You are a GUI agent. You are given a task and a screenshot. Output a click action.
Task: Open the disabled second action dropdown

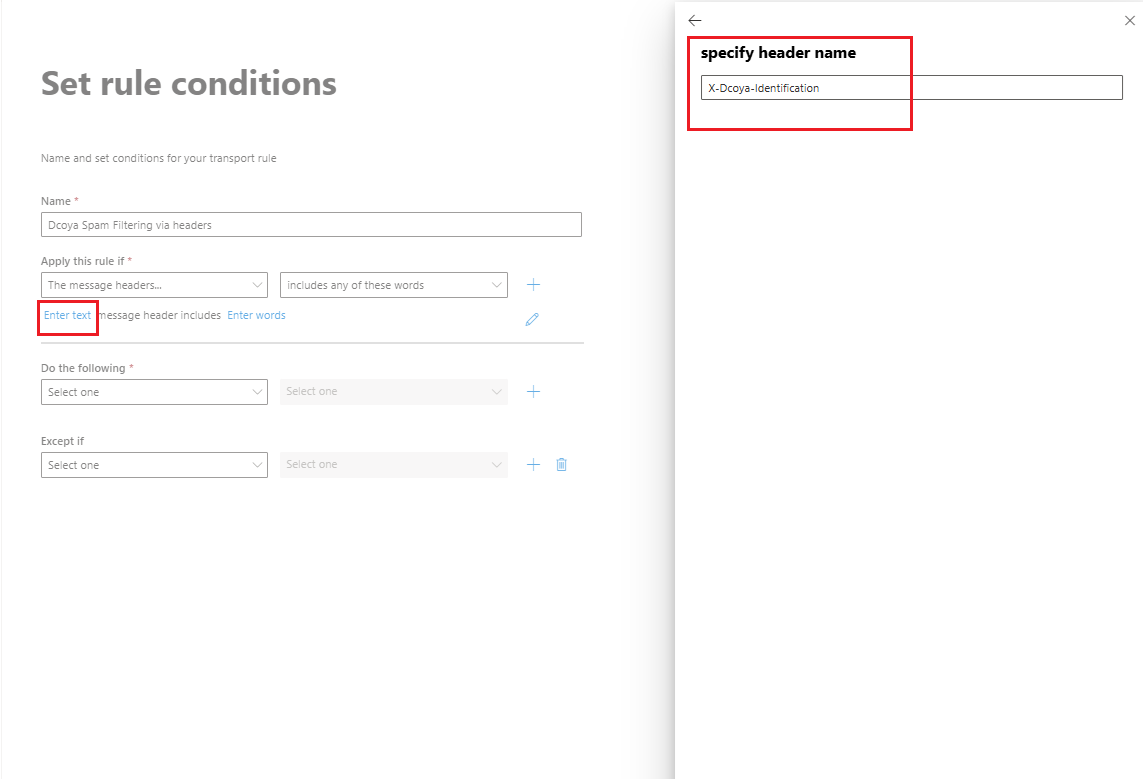click(393, 392)
